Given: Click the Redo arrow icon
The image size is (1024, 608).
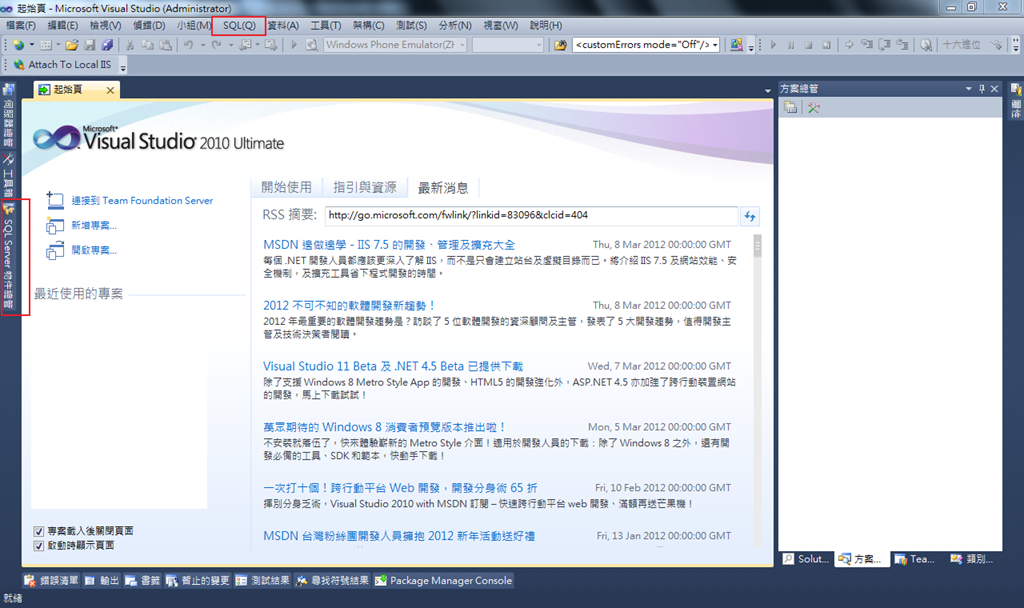Looking at the screenshot, I should point(216,45).
